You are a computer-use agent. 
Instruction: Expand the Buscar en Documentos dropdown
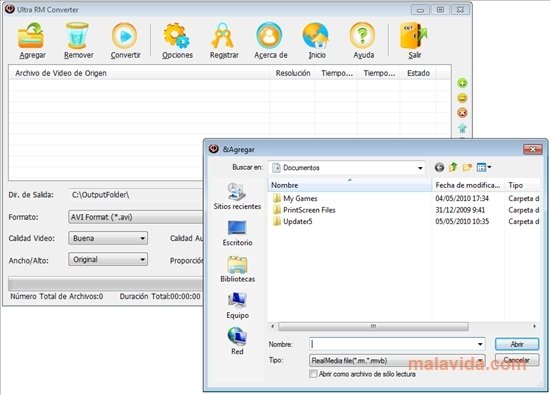[420, 168]
